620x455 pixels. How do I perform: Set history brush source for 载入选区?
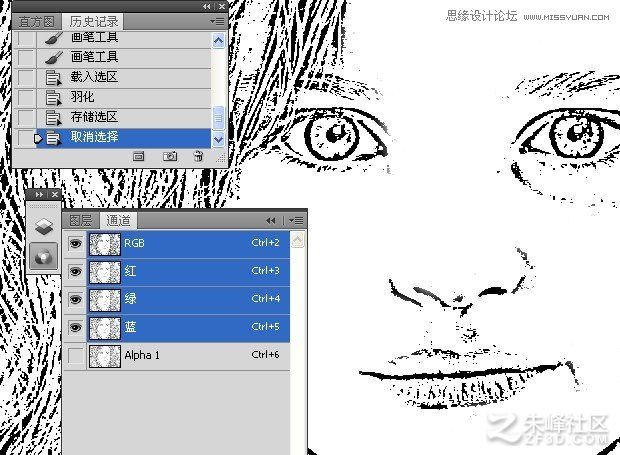click(26, 77)
